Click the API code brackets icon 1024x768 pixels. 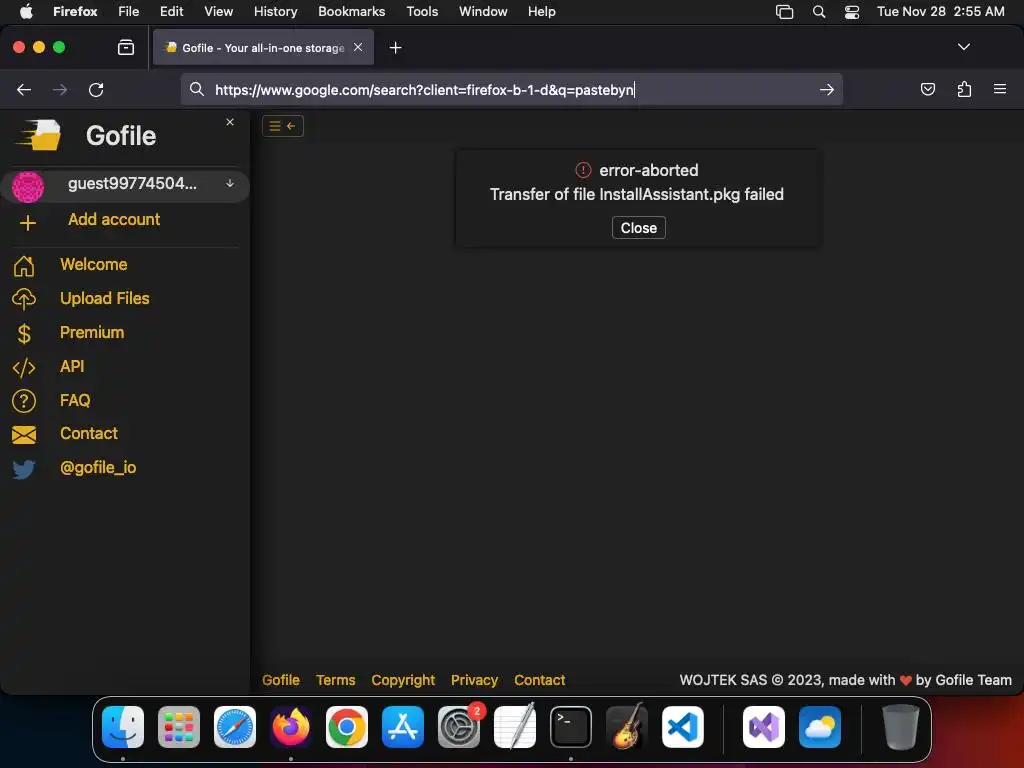point(24,368)
